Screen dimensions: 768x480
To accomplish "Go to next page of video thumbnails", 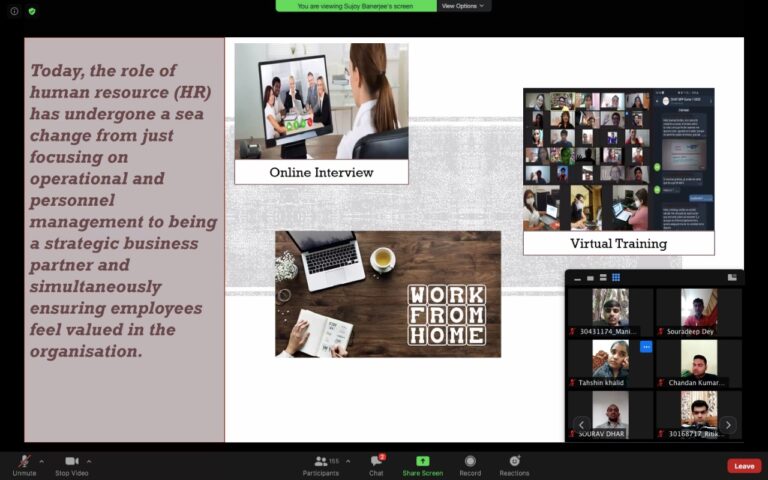I will click(x=728, y=425).
